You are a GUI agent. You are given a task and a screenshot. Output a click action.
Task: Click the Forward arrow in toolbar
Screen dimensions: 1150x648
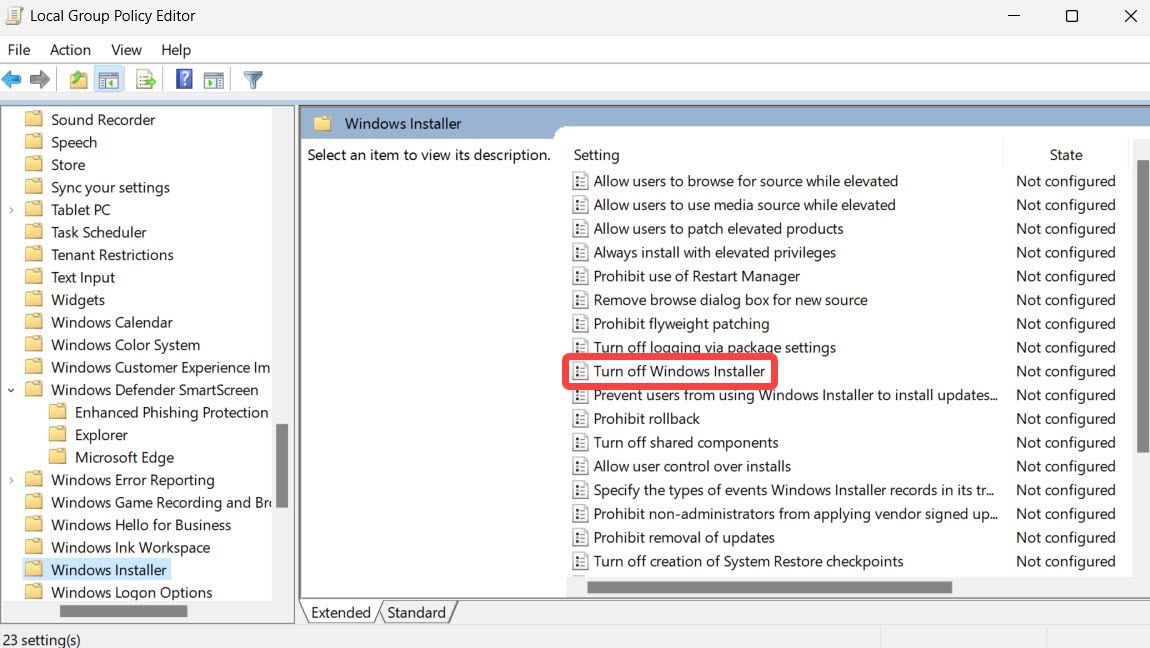click(x=40, y=80)
